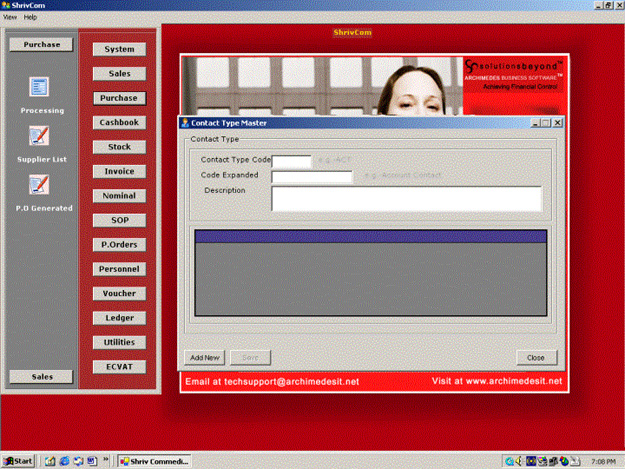Image resolution: width=625 pixels, height=469 pixels.
Task: Open the Processing icon in Purchase panel
Action: (40, 88)
